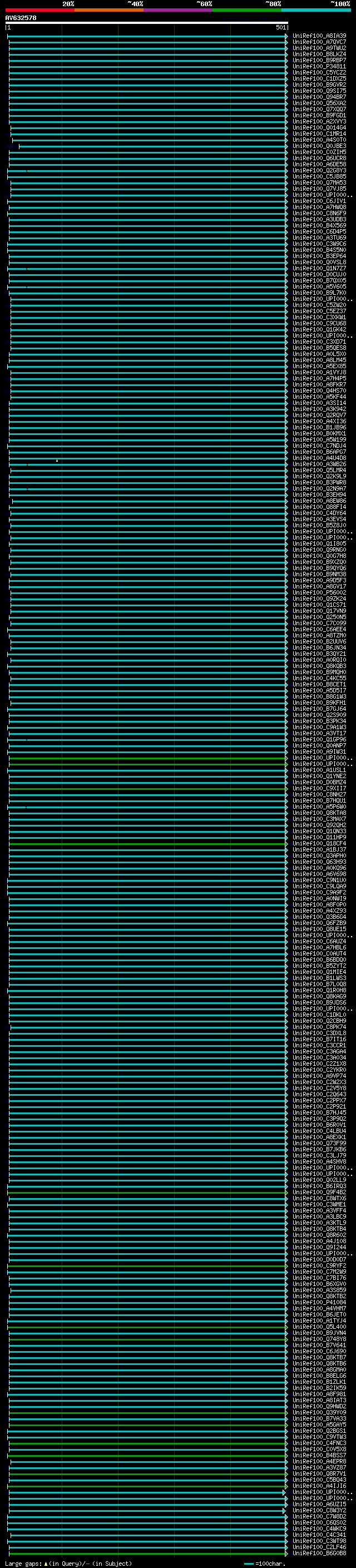Click the white query sequence bar
This screenshot has width=356, height=1568.
[147, 22]
